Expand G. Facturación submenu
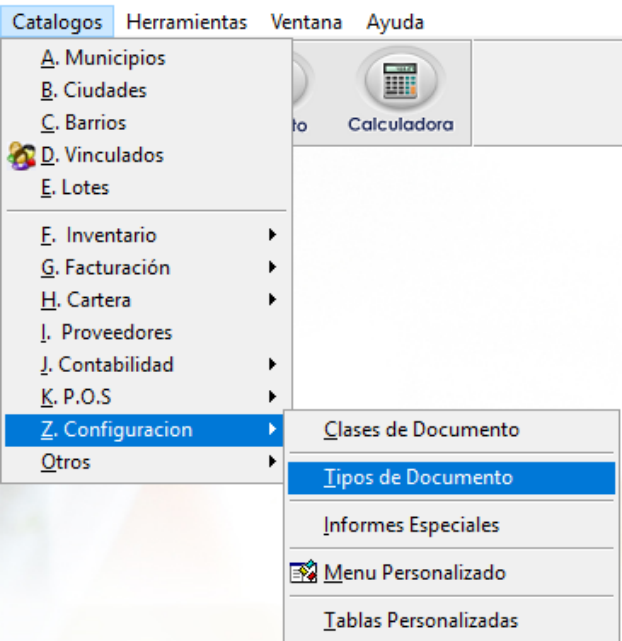Screen dimensions: 622x641 point(145,267)
